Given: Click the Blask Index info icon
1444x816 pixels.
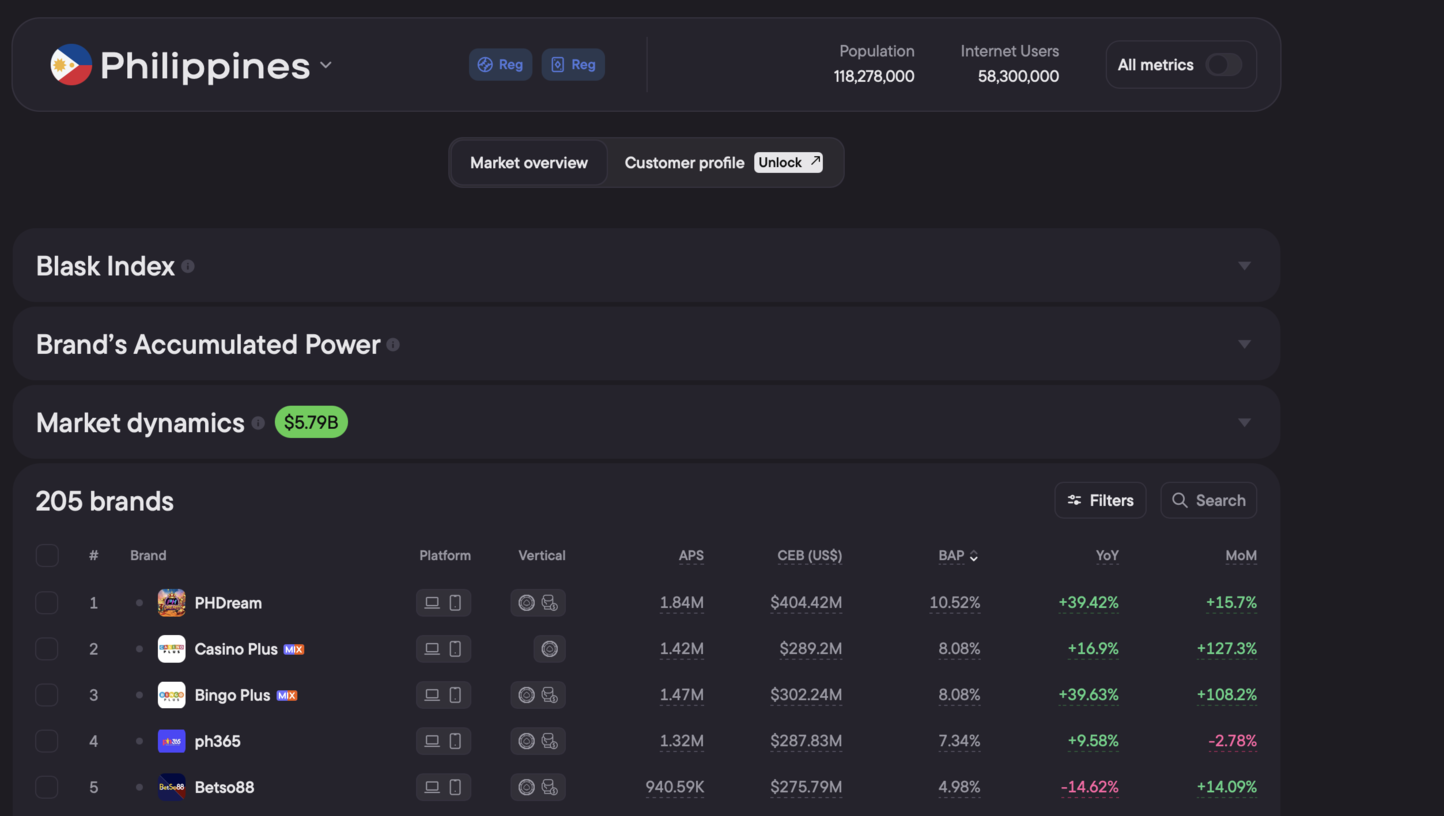Looking at the screenshot, I should click(188, 266).
